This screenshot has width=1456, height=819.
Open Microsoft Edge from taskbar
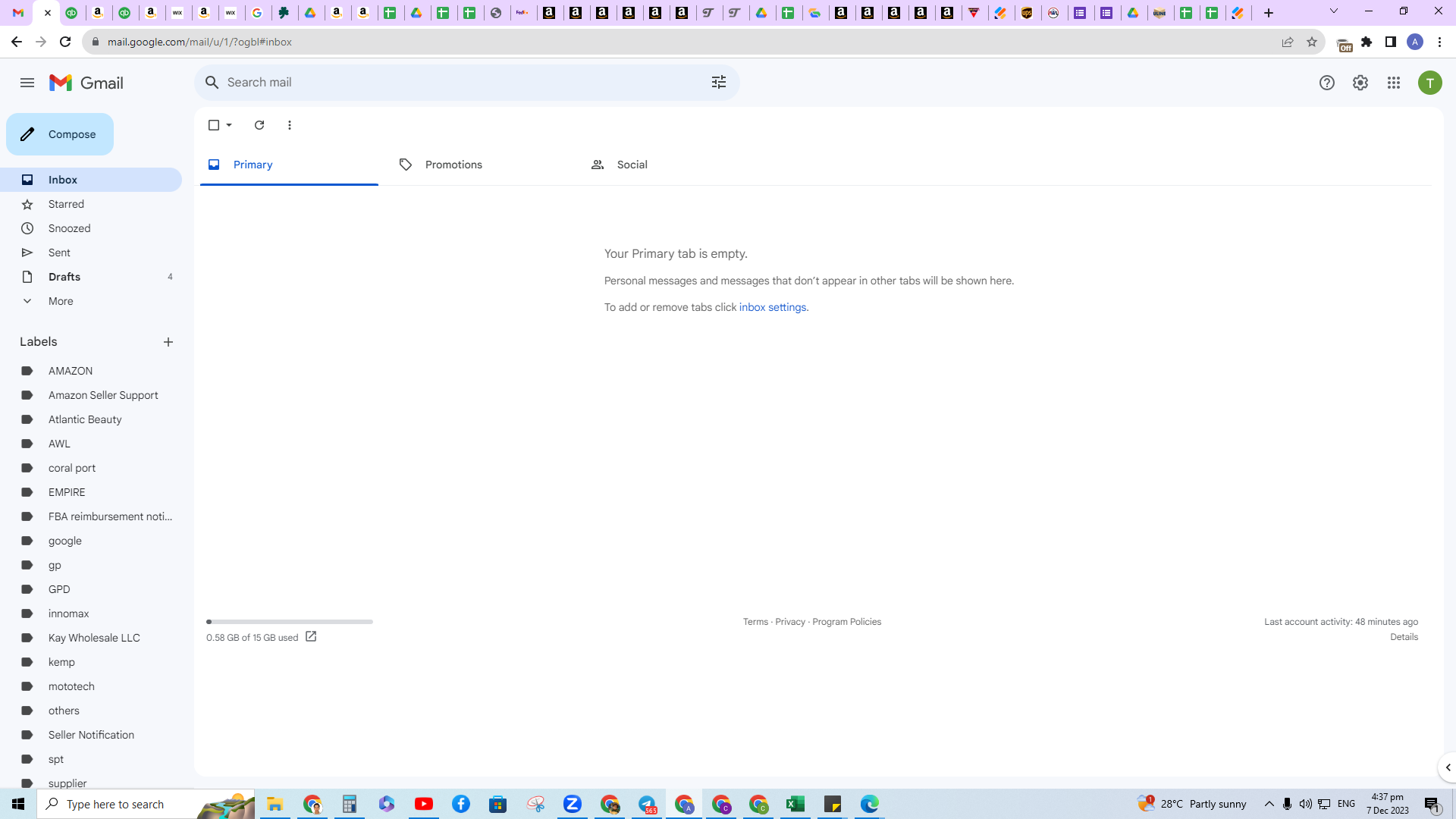[870, 804]
